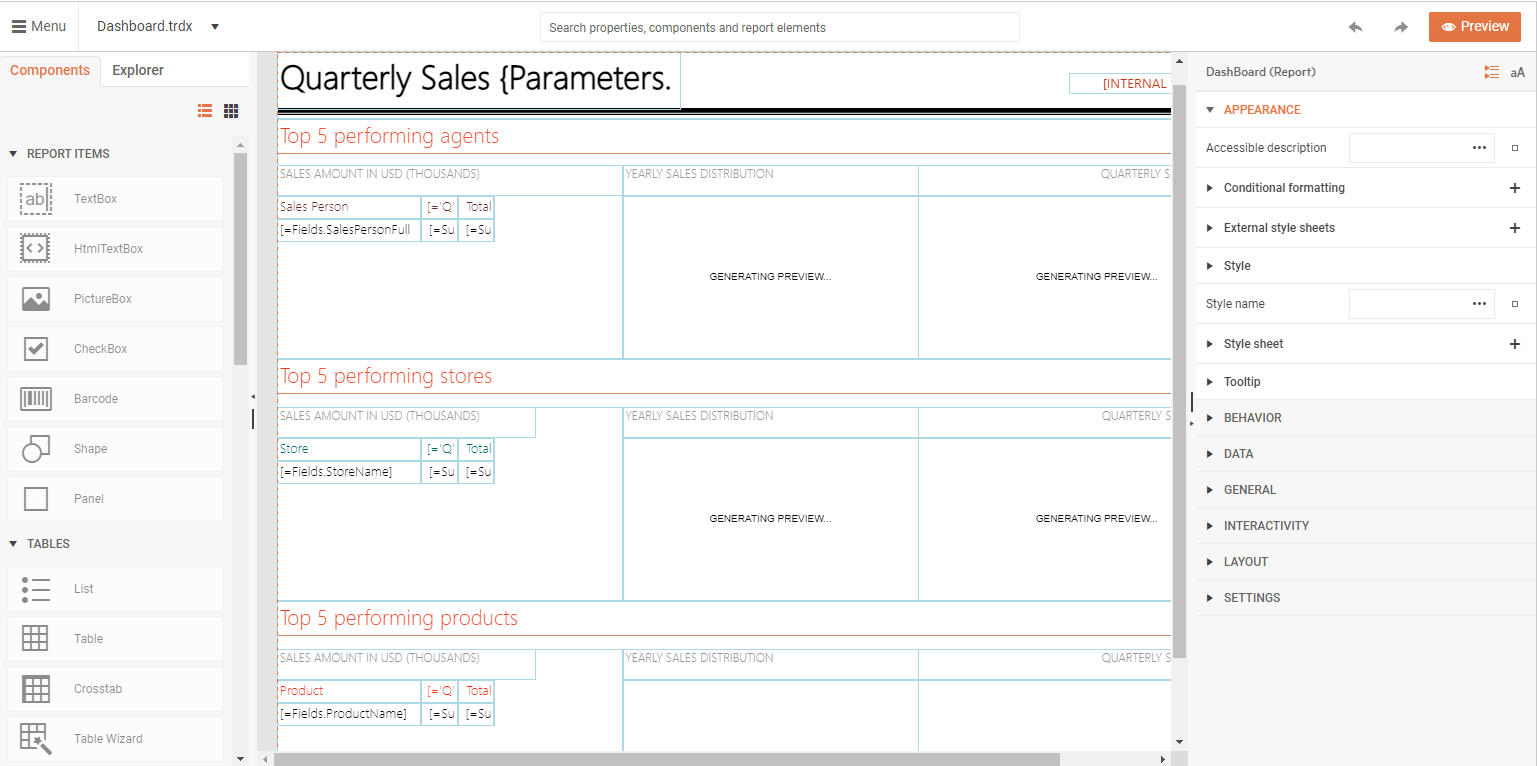1537x766 pixels.
Task: Click the search properties input field
Action: (x=779, y=28)
